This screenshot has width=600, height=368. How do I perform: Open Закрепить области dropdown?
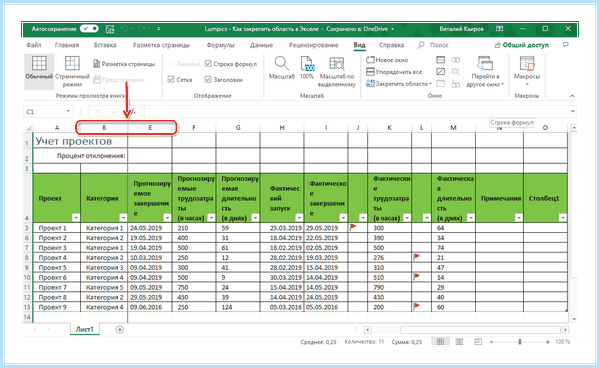pyautogui.click(x=399, y=83)
